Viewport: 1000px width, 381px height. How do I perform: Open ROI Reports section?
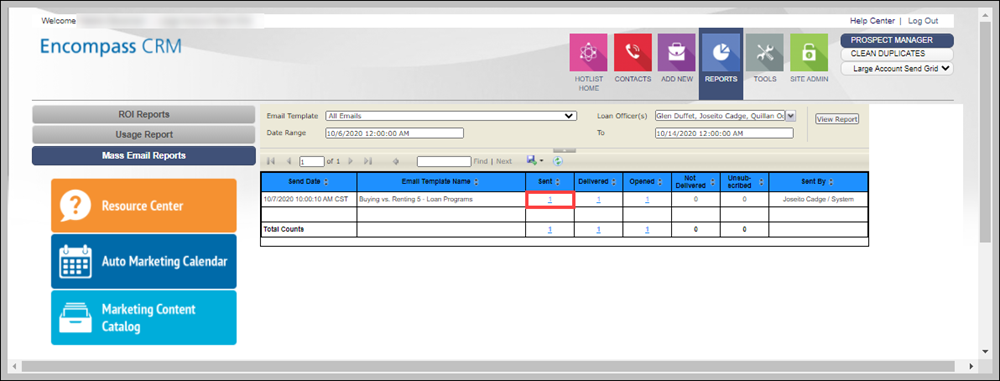(144, 114)
